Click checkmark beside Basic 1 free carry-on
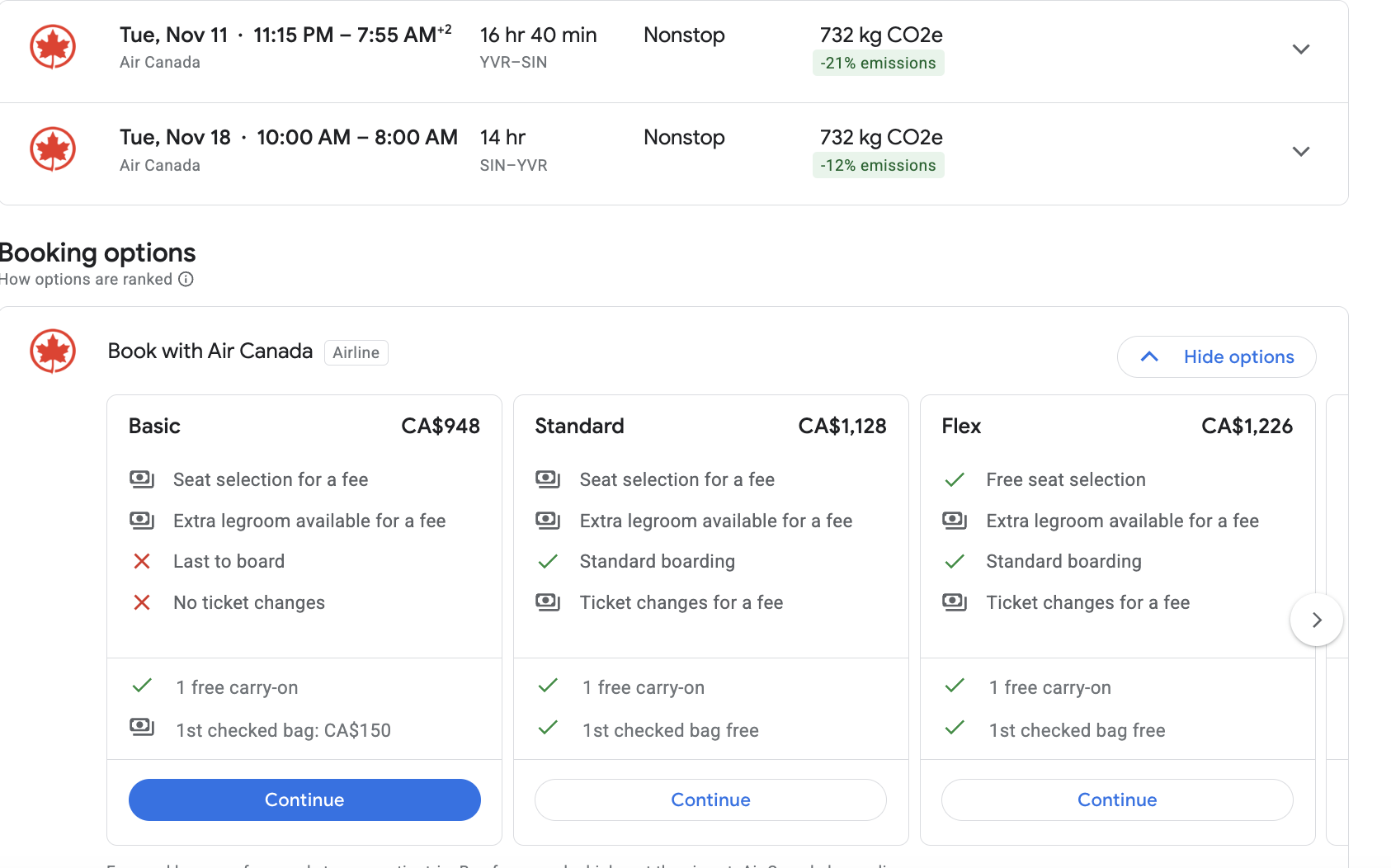The image size is (1391, 868). (142, 686)
